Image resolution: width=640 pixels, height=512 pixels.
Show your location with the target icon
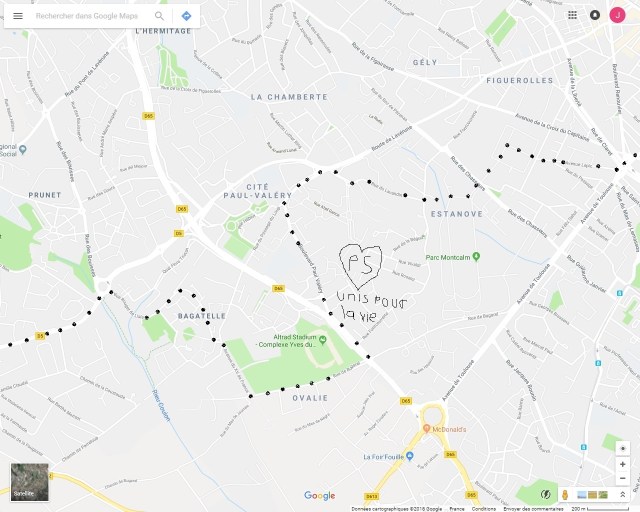point(623,448)
